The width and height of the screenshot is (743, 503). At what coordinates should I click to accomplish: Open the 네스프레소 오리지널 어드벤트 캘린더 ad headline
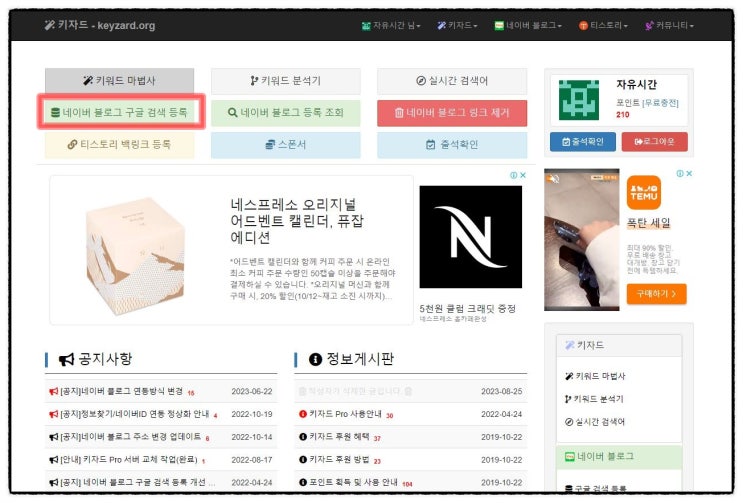[297, 221]
